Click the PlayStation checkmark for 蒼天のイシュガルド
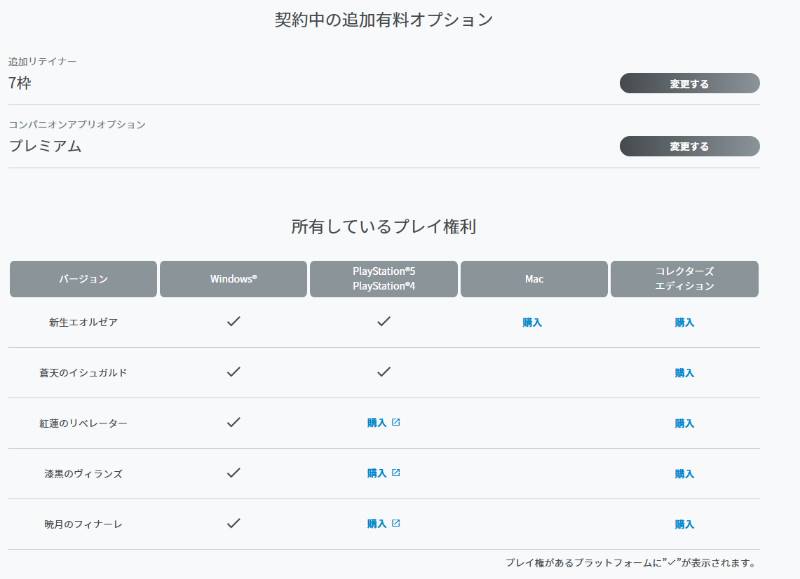 click(384, 372)
